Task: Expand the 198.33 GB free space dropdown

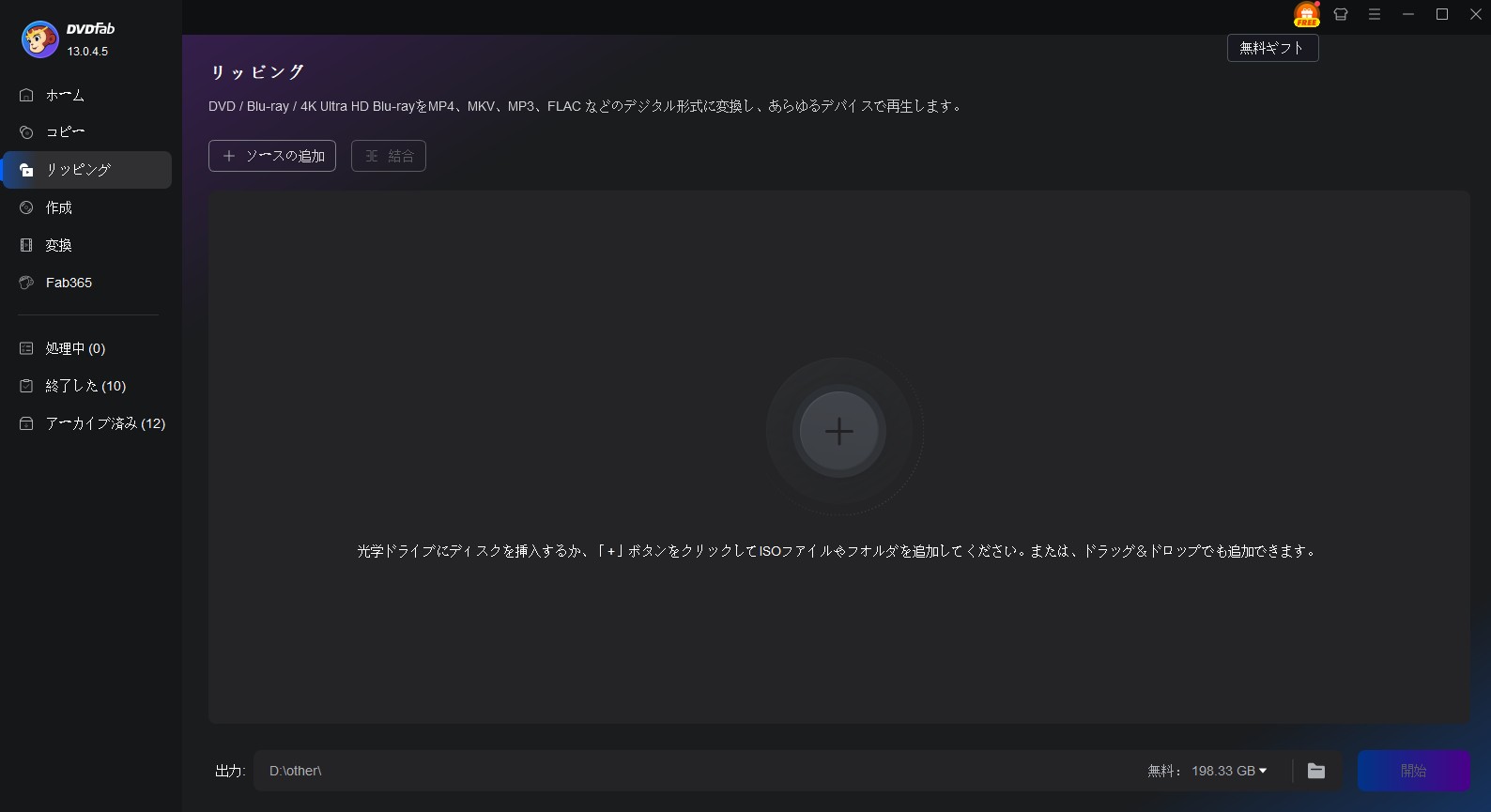Action: [1229, 771]
